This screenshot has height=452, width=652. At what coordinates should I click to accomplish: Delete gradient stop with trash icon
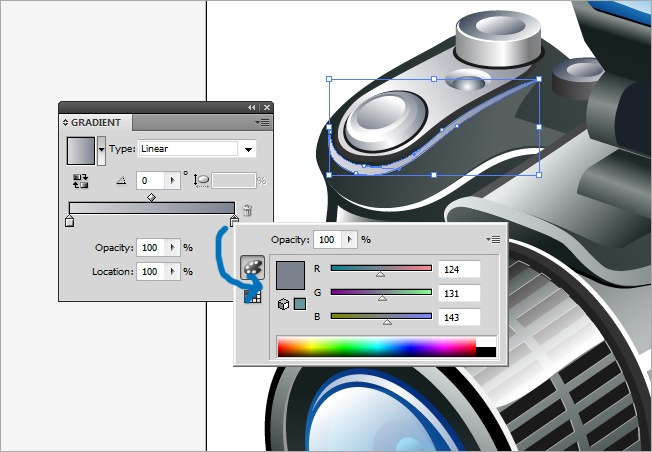[x=247, y=210]
